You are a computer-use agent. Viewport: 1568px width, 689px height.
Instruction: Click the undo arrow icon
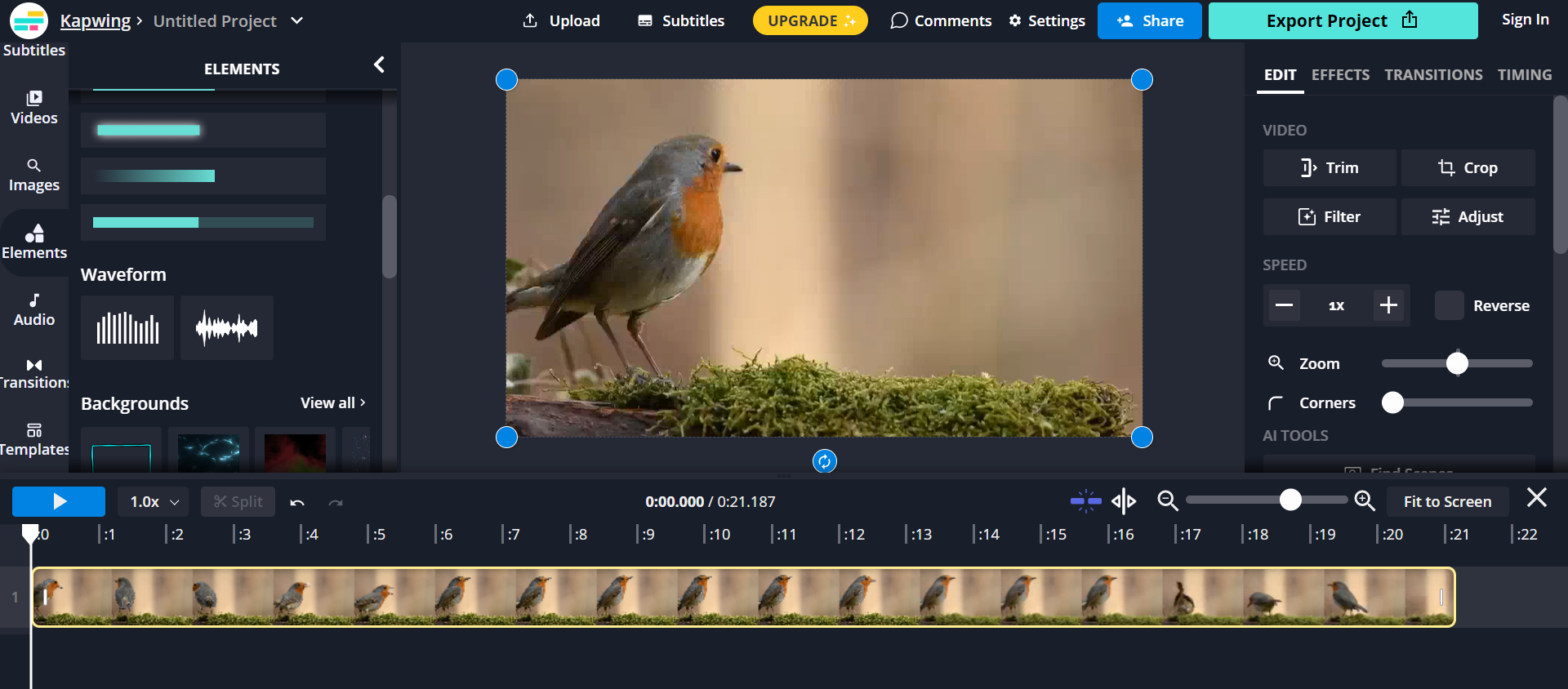point(297,502)
